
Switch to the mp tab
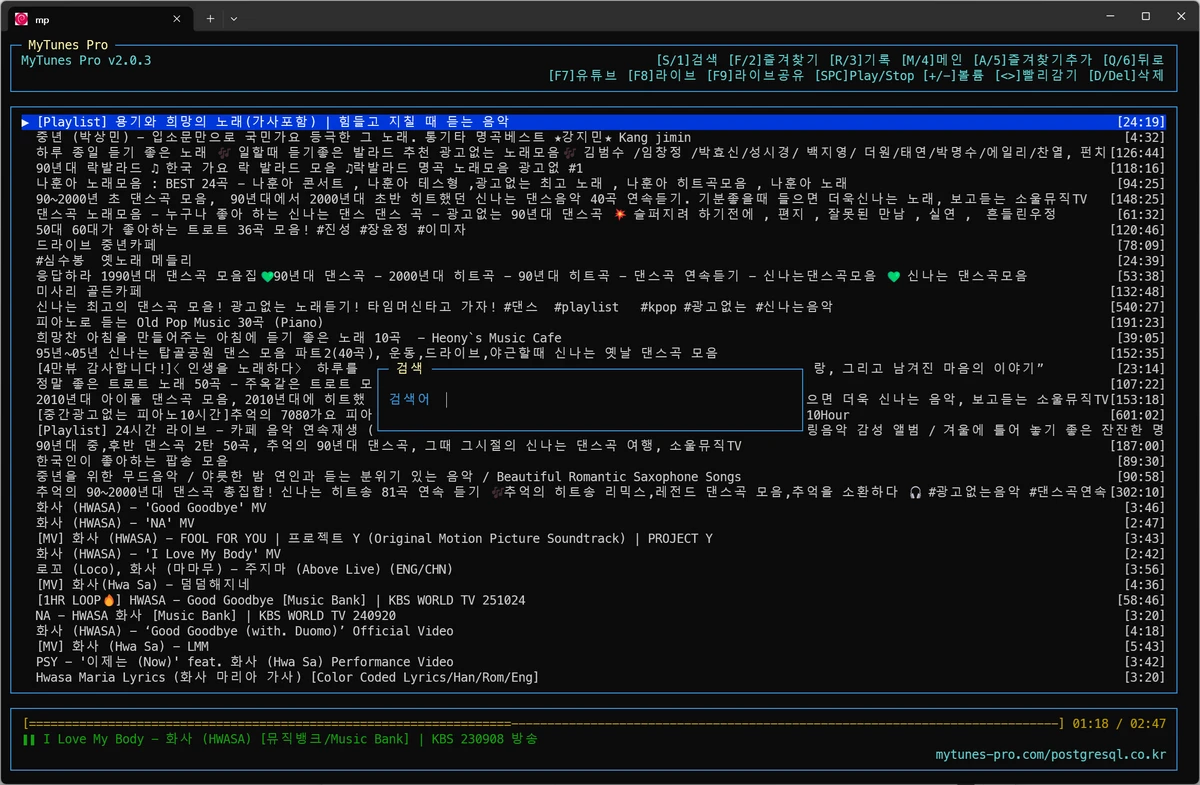pos(100,18)
